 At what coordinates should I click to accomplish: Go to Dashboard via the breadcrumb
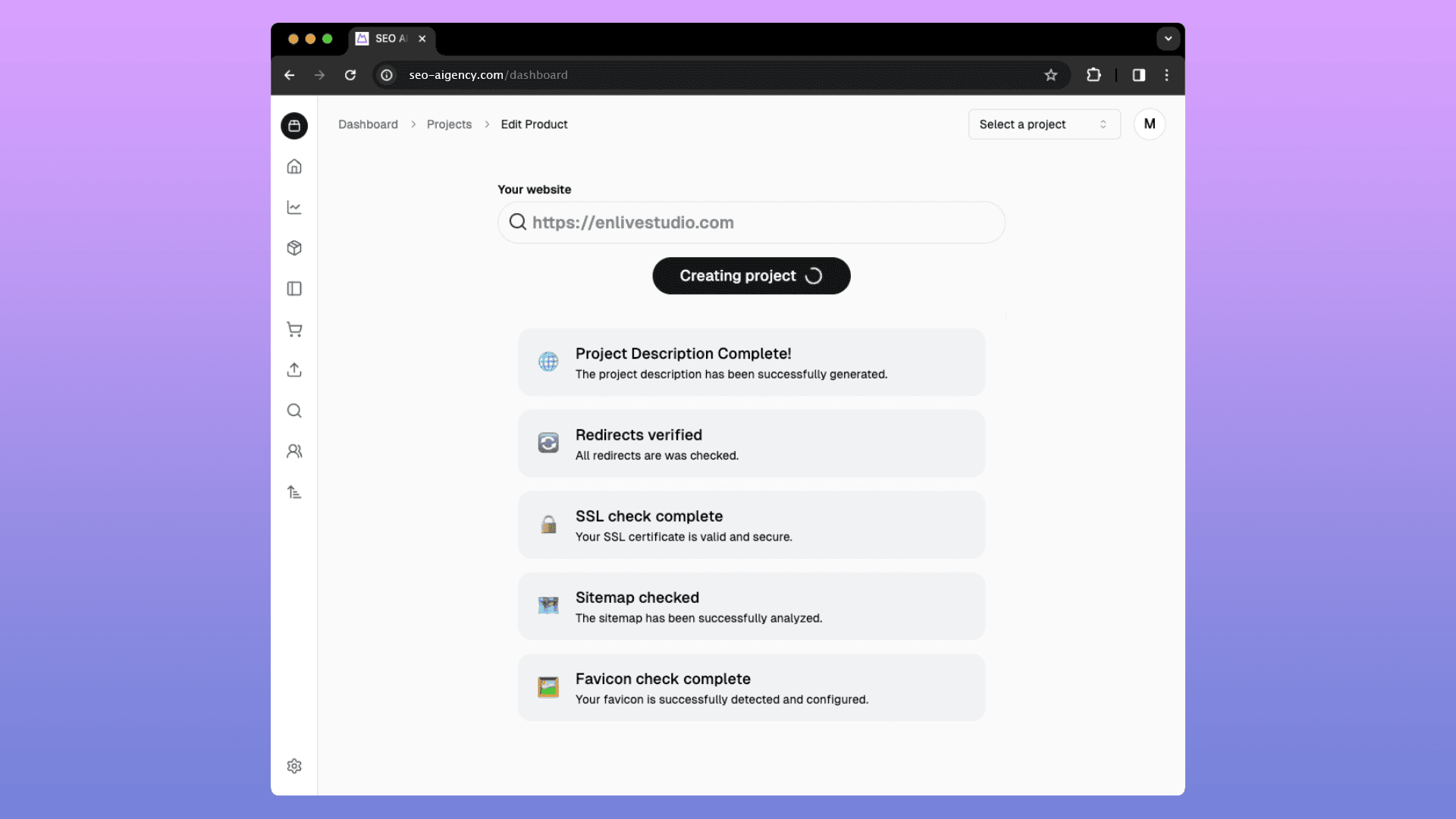368,124
